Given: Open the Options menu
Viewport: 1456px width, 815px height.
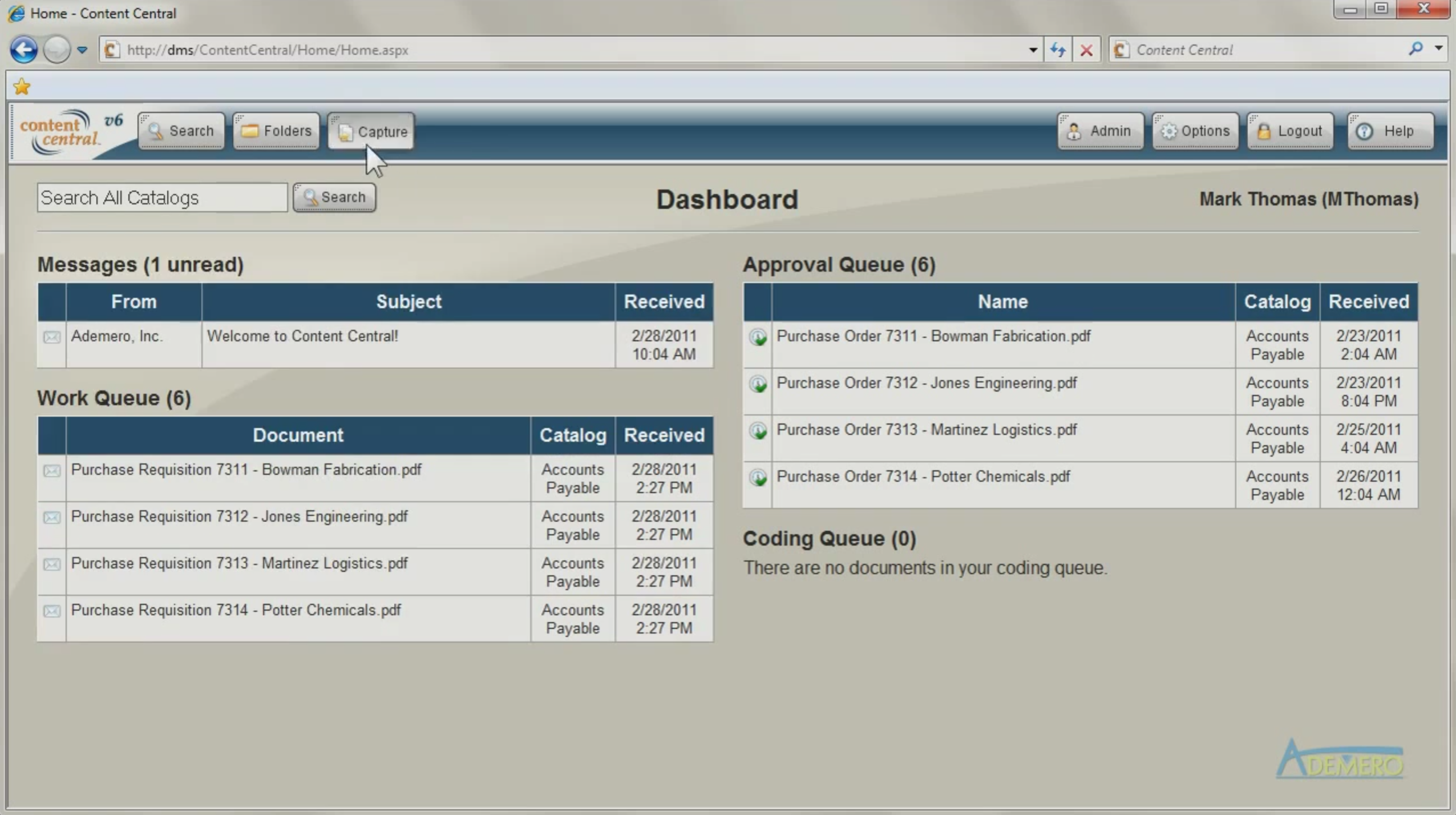Looking at the screenshot, I should [1195, 131].
